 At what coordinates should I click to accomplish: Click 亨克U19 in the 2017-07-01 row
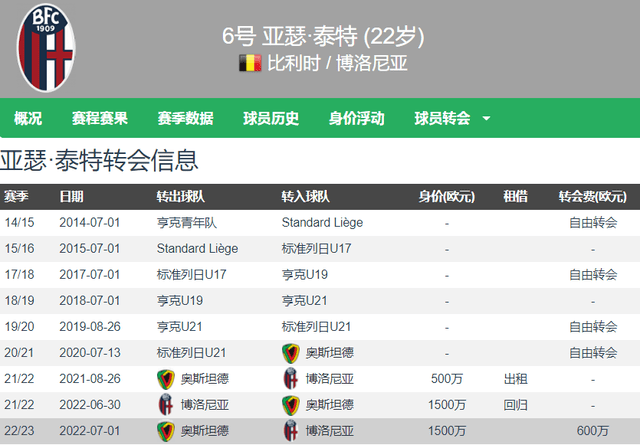(x=305, y=275)
